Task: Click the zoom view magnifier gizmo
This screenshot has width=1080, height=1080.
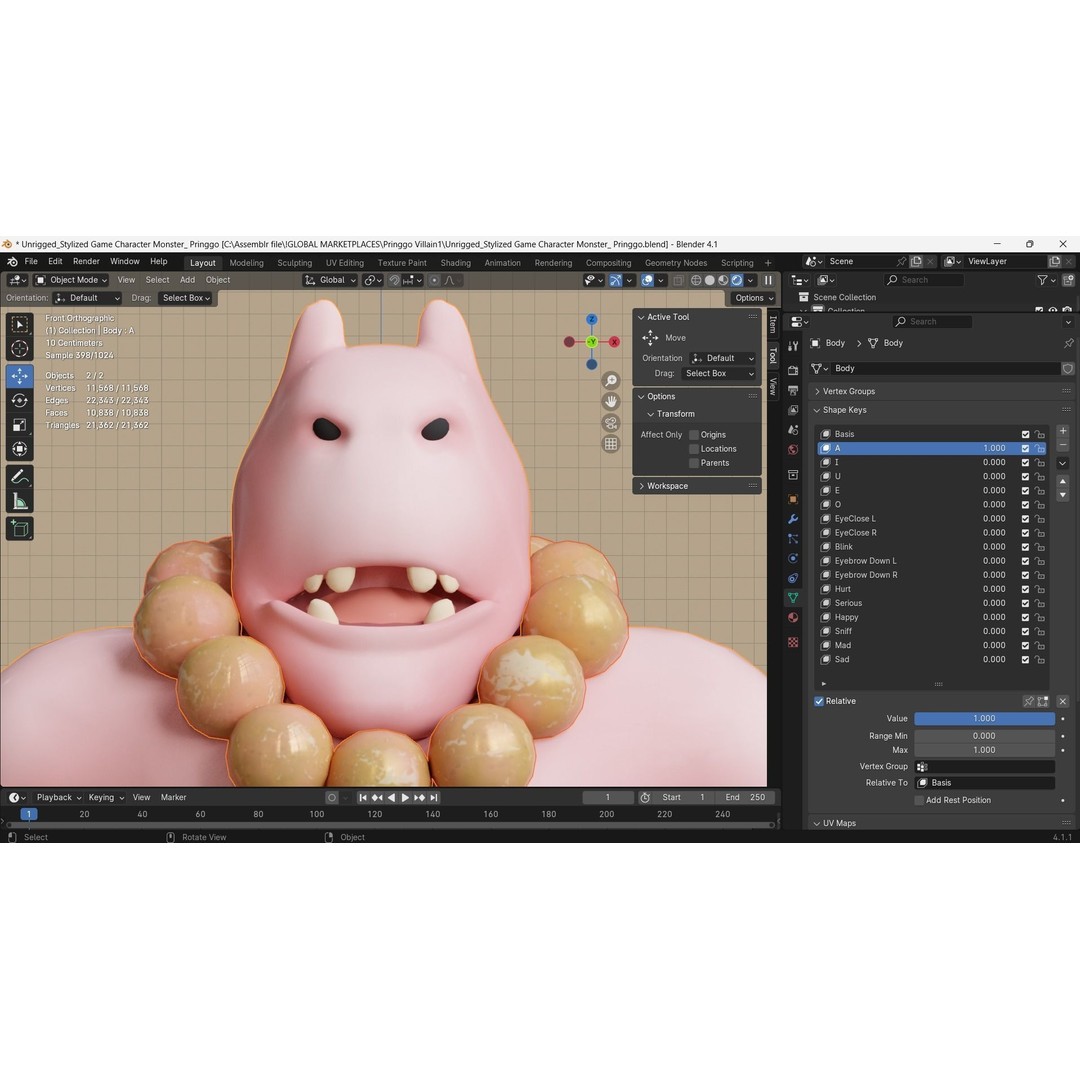Action: pos(611,380)
